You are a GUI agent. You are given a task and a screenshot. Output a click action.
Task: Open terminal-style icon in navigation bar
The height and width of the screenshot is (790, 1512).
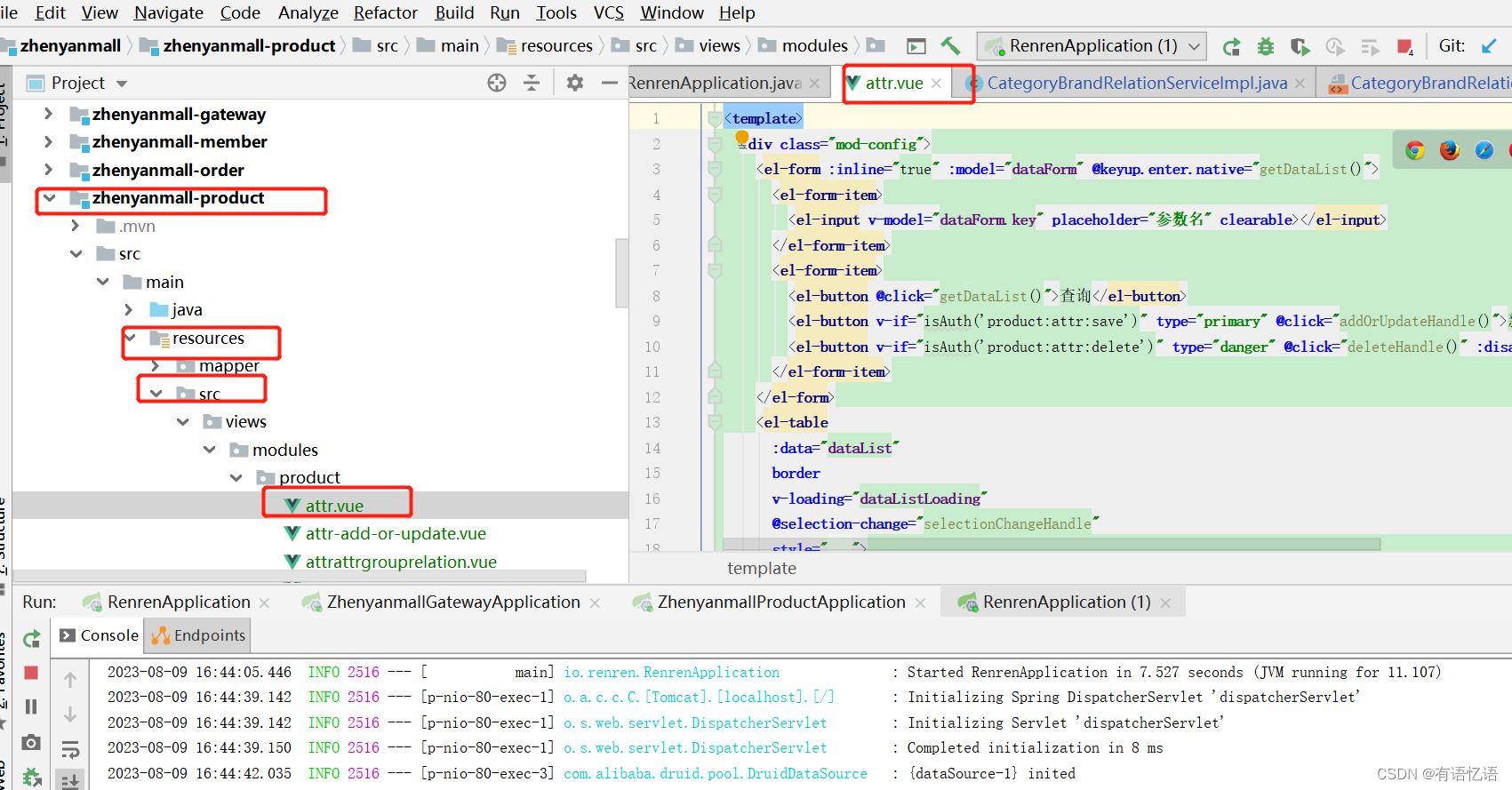click(x=916, y=46)
